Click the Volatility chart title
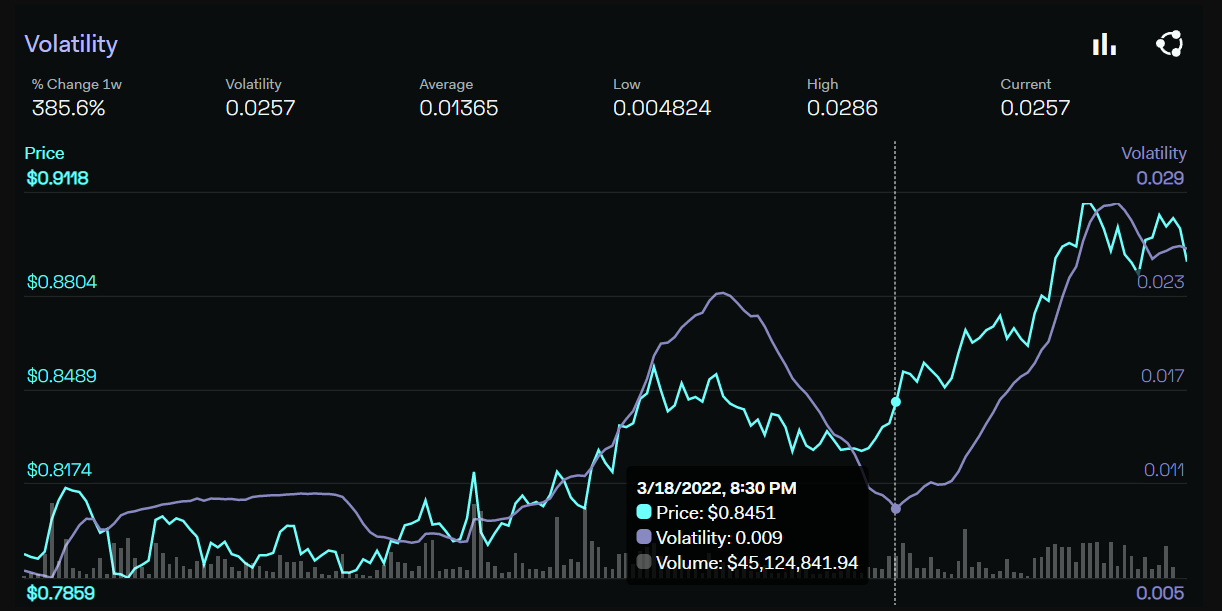Screen dimensions: 1222x611 [x=71, y=44]
